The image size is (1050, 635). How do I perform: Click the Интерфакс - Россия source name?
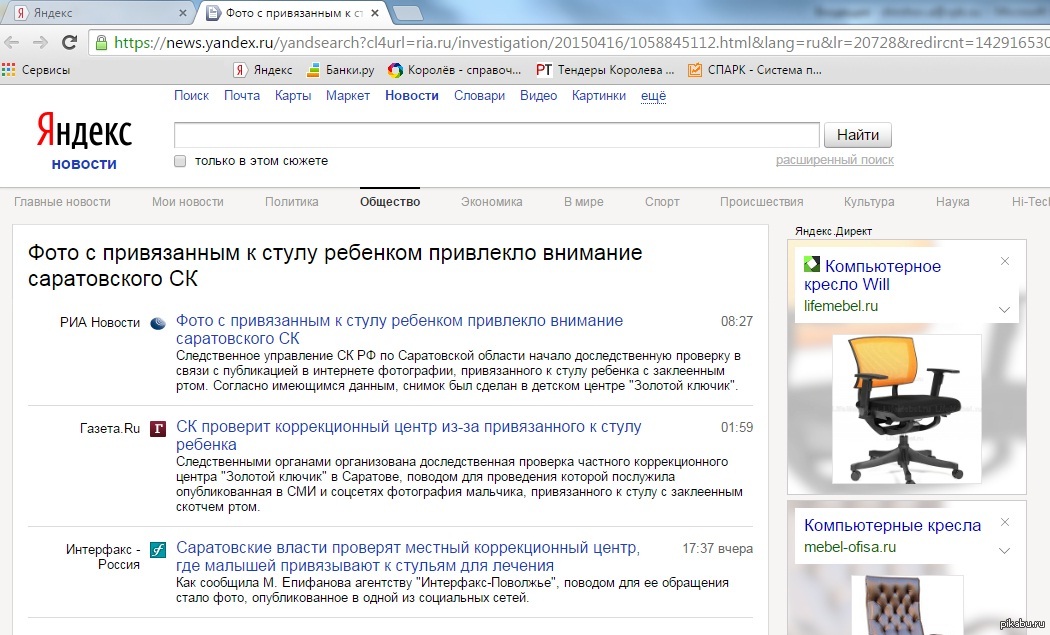[x=103, y=557]
